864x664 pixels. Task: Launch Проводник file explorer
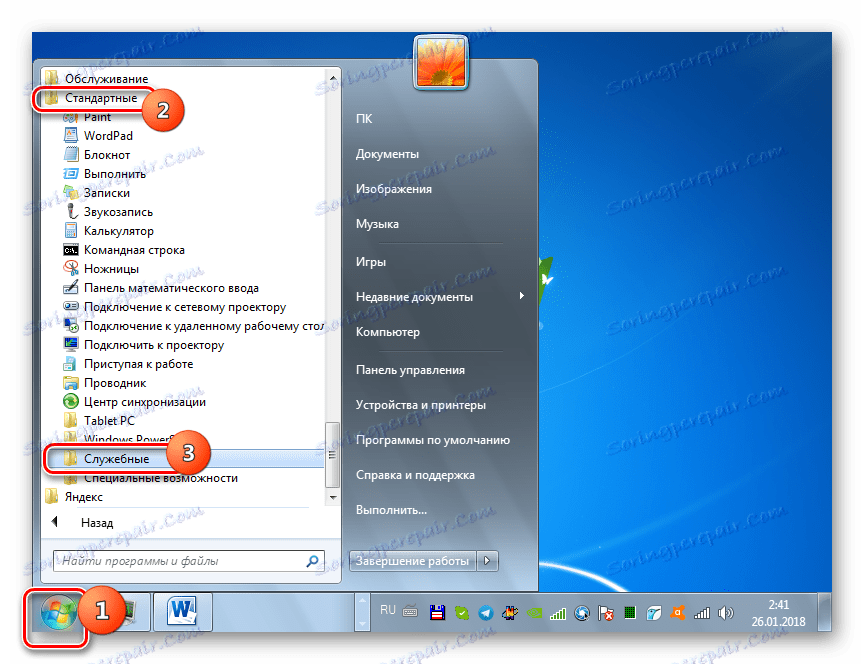(x=115, y=383)
